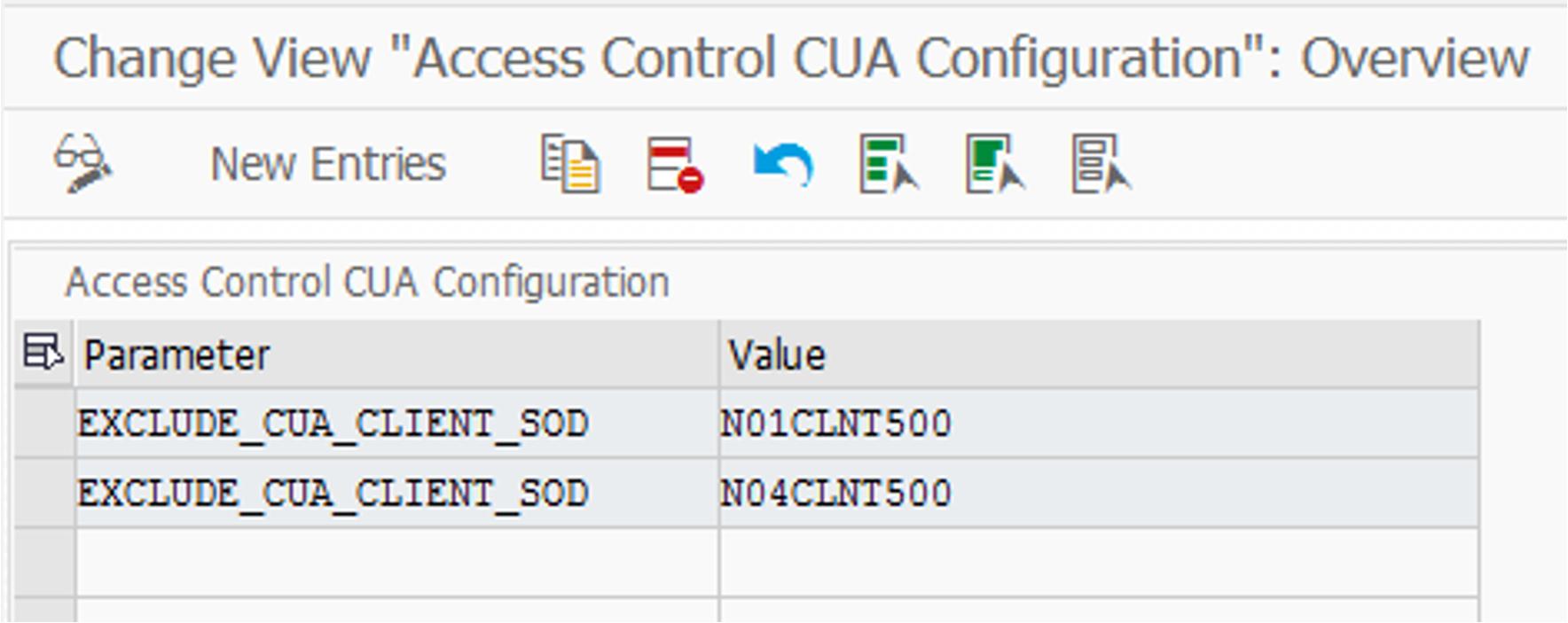Click the first EXCLUDE_CUA_CLIENT_SOD parameter cell
Image resolution: width=1568 pixels, height=623 pixels.
click(x=396, y=424)
